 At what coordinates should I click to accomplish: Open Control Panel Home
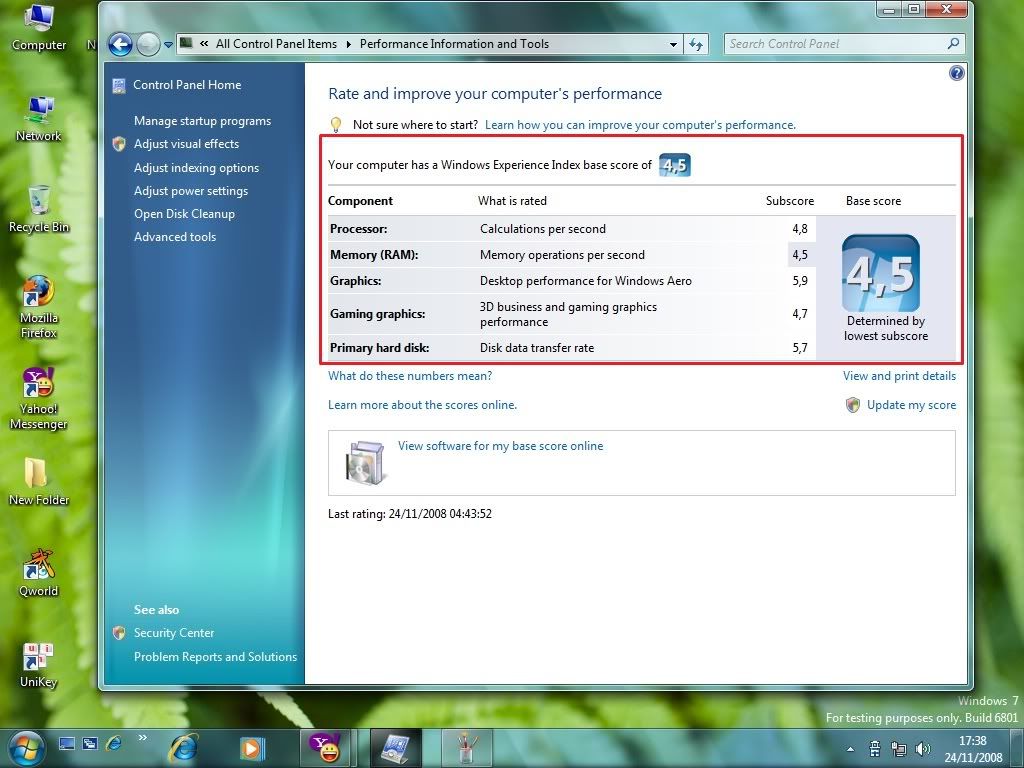click(x=187, y=85)
